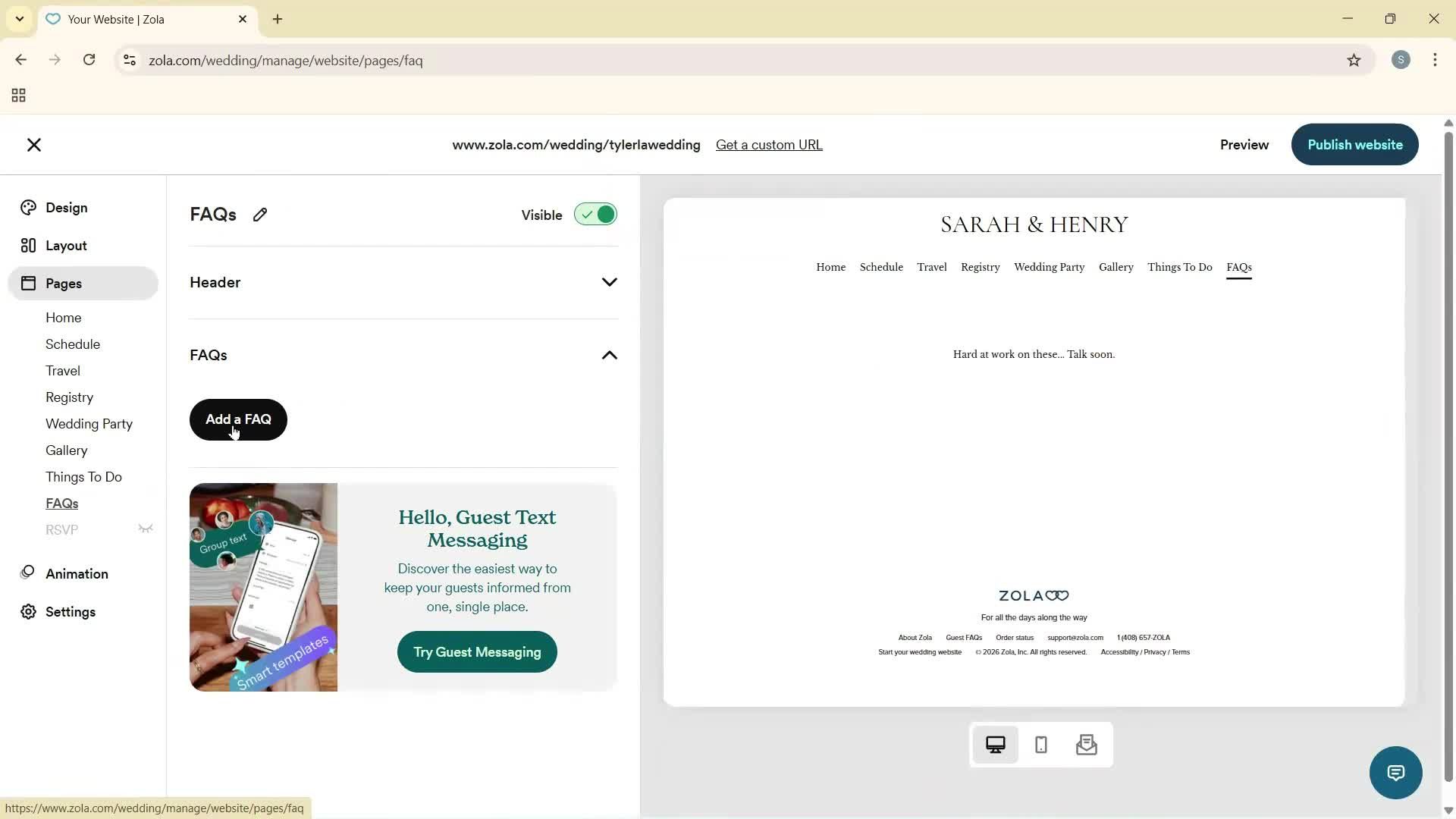This screenshot has width=1456, height=819.
Task: Select Things To Do in the pages list
Action: [x=83, y=476]
